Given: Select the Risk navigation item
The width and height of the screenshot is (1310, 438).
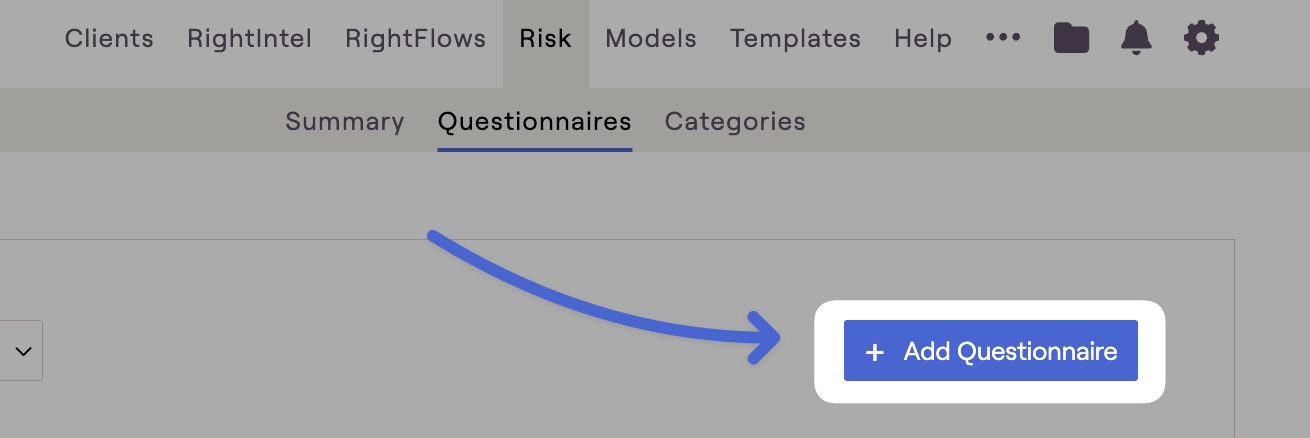Looking at the screenshot, I should (x=546, y=39).
